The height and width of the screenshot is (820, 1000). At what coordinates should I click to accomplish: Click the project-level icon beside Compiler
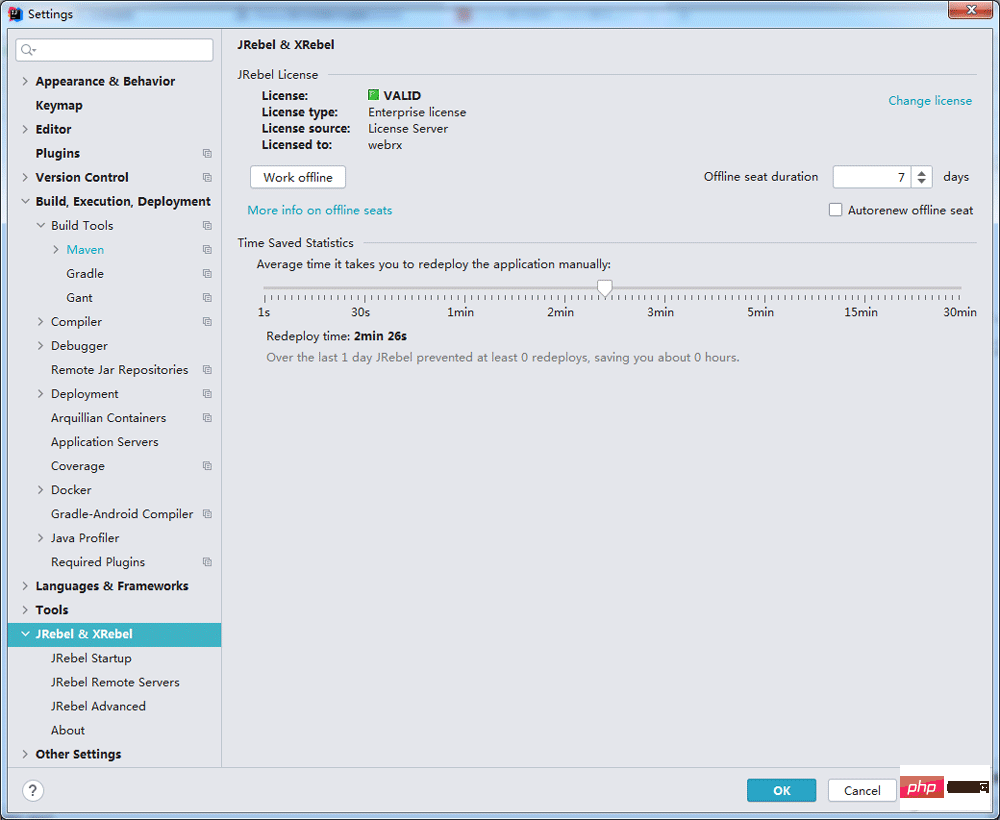(x=207, y=322)
